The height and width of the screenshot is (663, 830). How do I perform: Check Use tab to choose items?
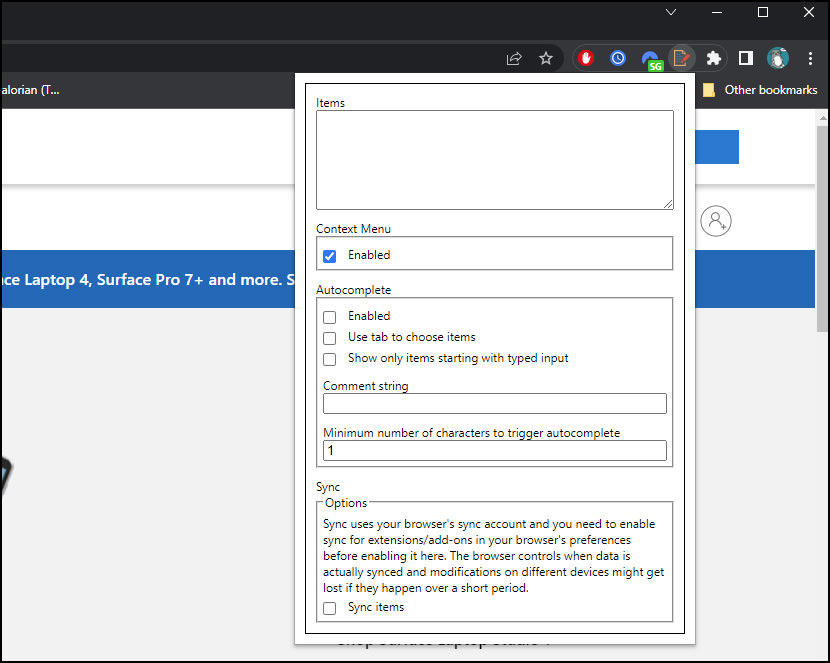329,338
